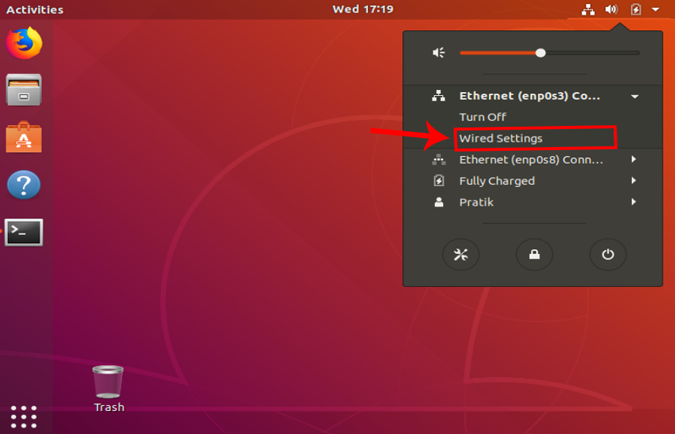Viewport: 675px width, 434px height.
Task: Open the Help icon in the dock
Action: pos(24,185)
